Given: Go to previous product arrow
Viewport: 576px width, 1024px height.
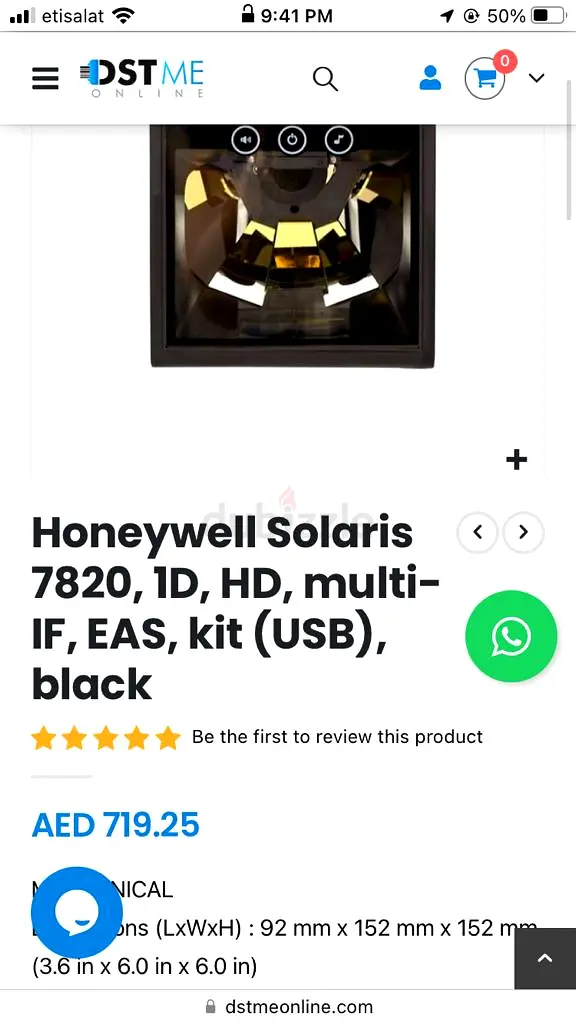Looking at the screenshot, I should [x=477, y=532].
